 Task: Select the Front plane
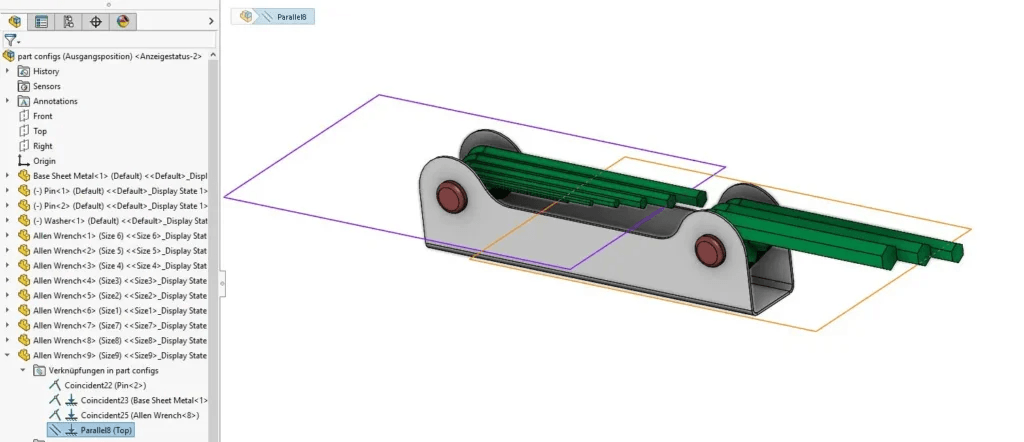point(42,116)
